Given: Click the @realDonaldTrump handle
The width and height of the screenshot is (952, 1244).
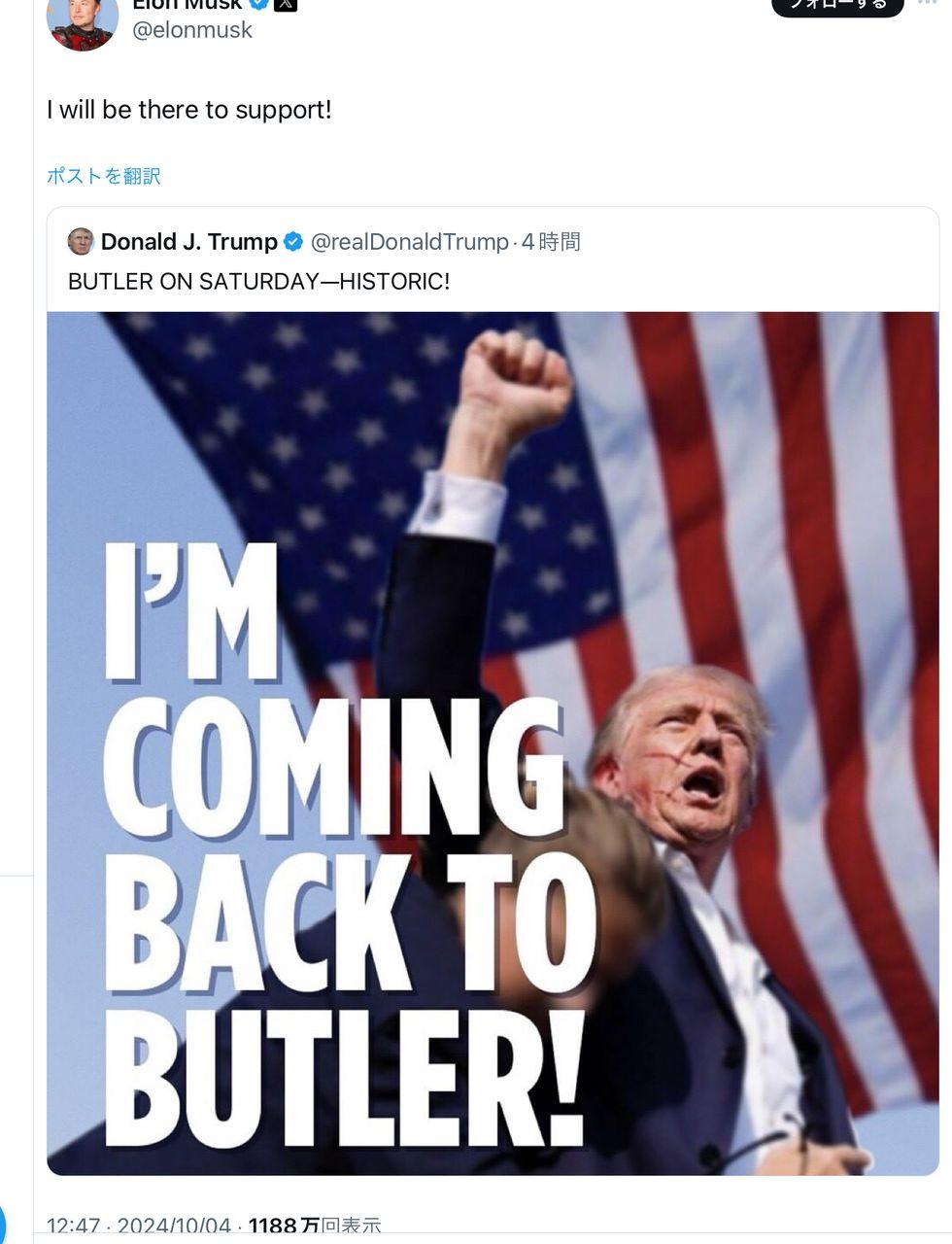Looking at the screenshot, I should click(x=409, y=242).
